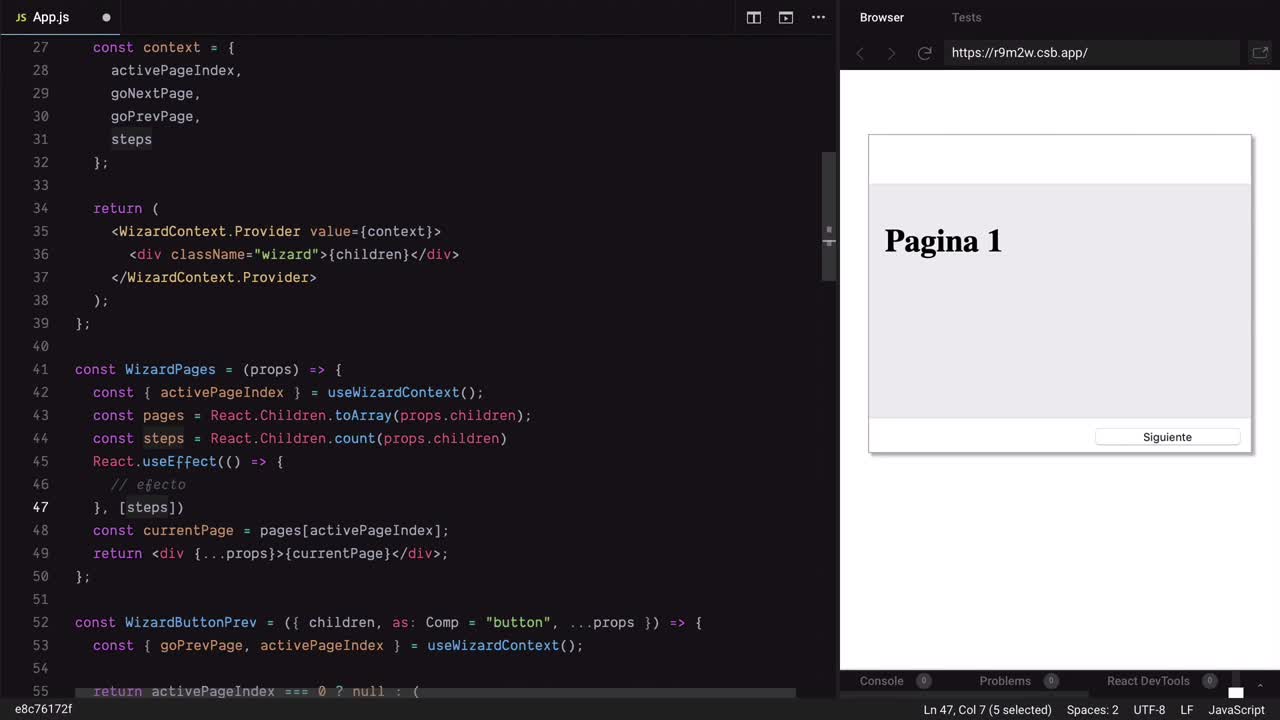Change indentation via Spaces: 2
This screenshot has height=720, width=1280.
tap(1092, 710)
